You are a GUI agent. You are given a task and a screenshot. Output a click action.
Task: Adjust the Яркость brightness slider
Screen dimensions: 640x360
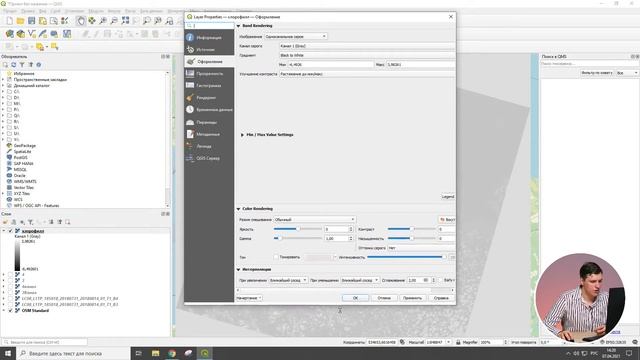tap(298, 229)
